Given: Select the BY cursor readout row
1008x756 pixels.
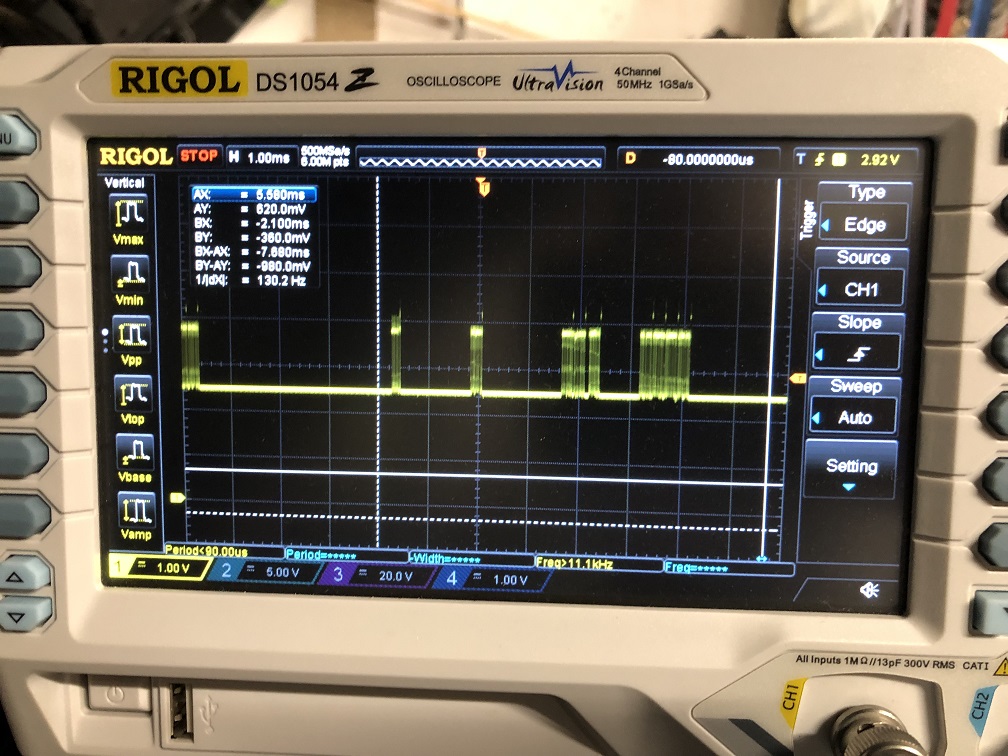Looking at the screenshot, I should 253,238.
